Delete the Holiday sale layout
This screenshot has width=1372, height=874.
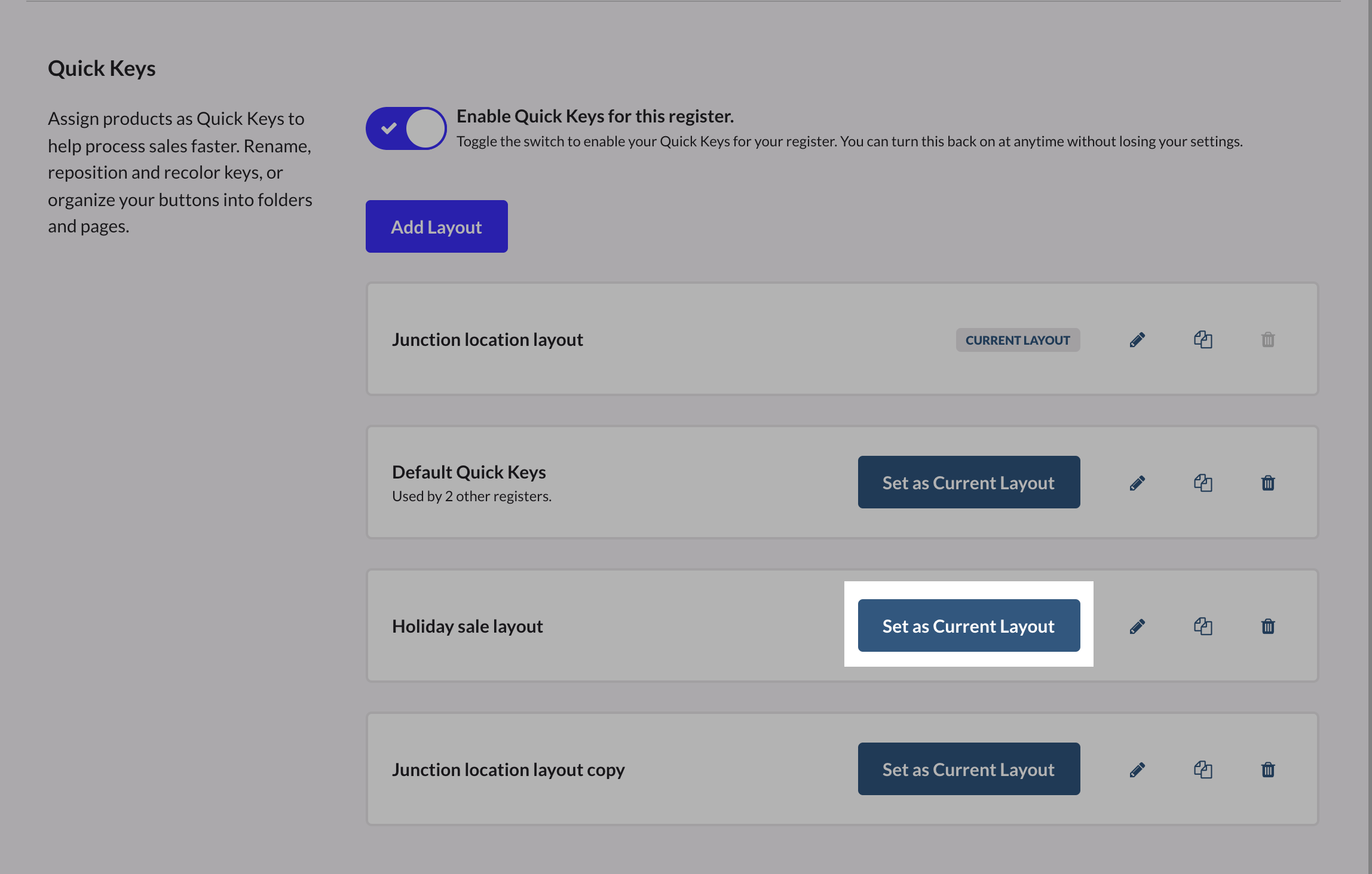[1268, 626]
